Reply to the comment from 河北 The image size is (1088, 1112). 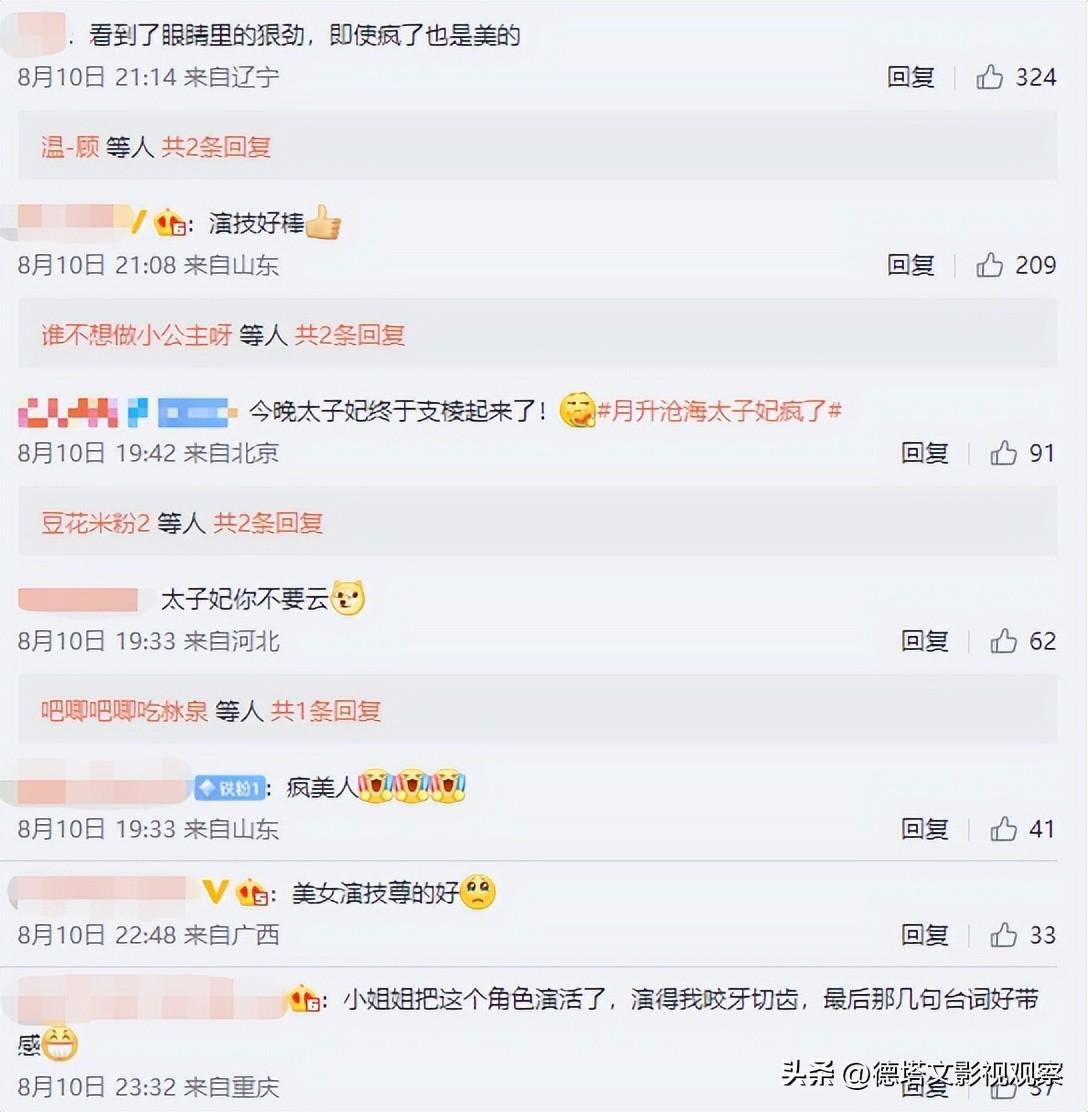925,640
